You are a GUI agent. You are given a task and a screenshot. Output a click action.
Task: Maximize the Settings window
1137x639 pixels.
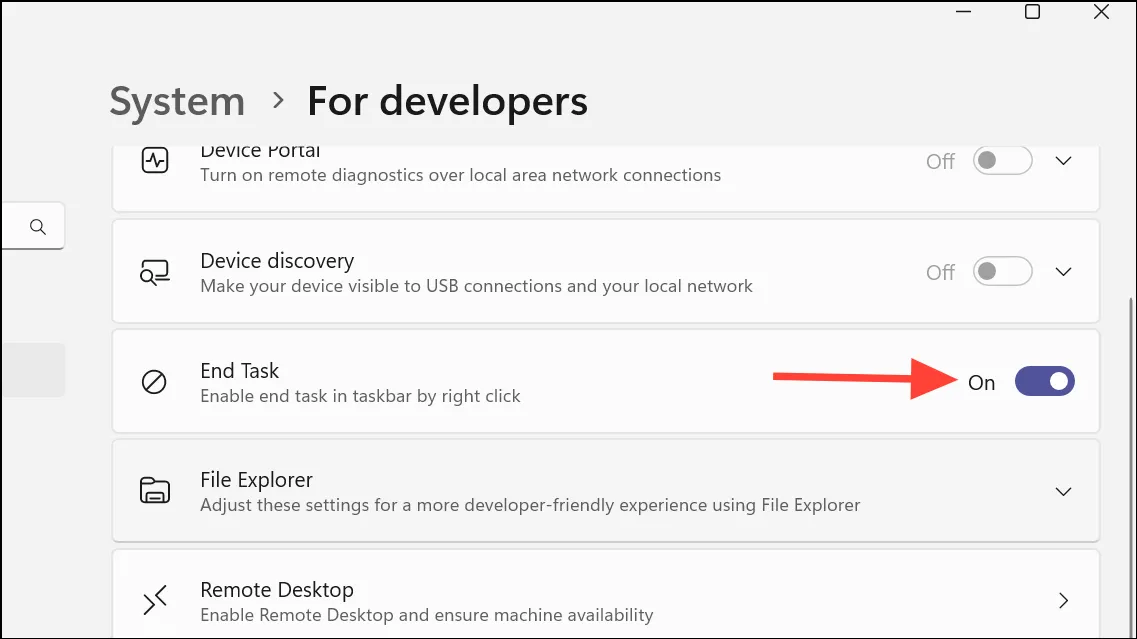[1033, 12]
